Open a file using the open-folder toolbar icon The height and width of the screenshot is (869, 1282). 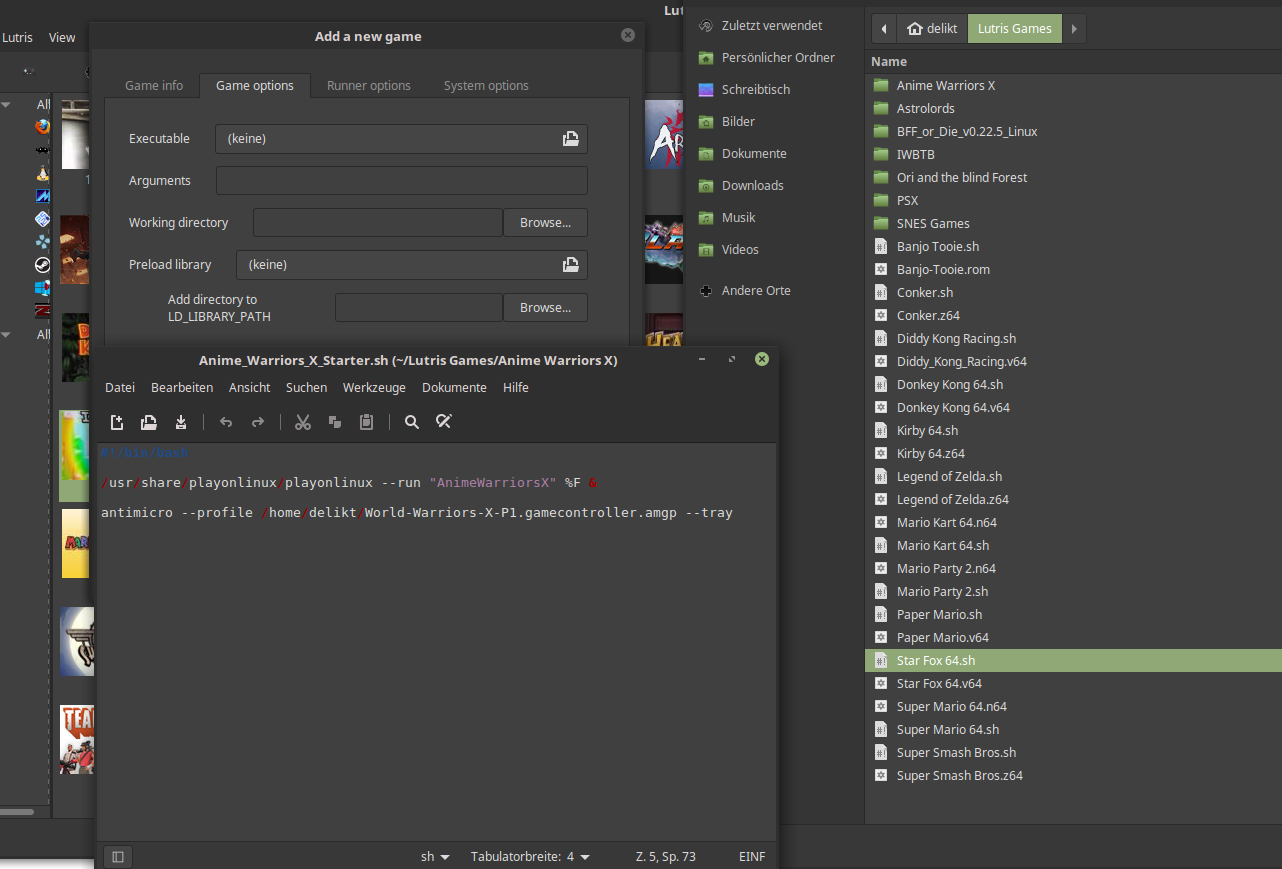tap(148, 422)
